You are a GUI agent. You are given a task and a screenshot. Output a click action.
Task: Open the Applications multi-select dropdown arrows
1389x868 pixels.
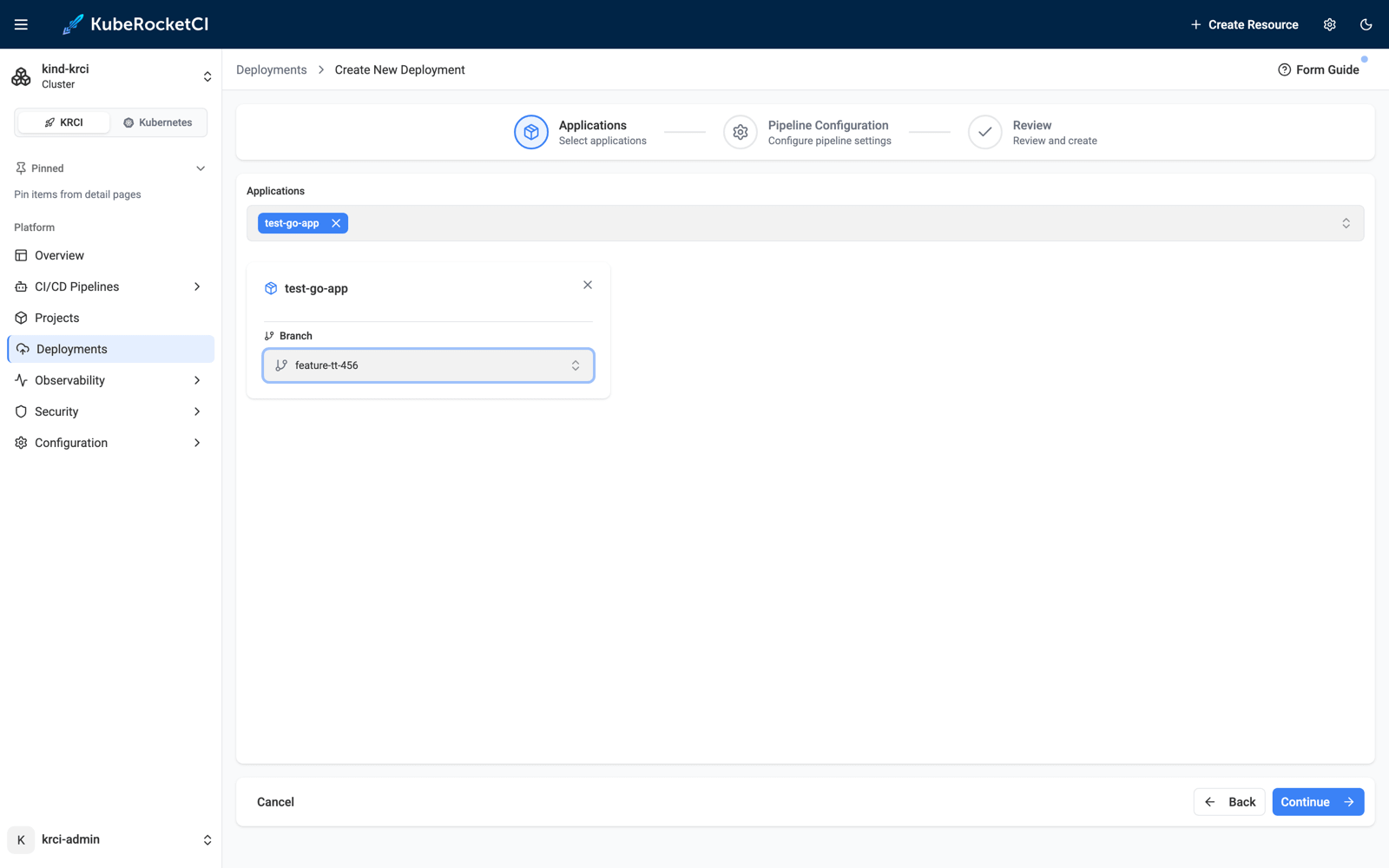[1346, 223]
